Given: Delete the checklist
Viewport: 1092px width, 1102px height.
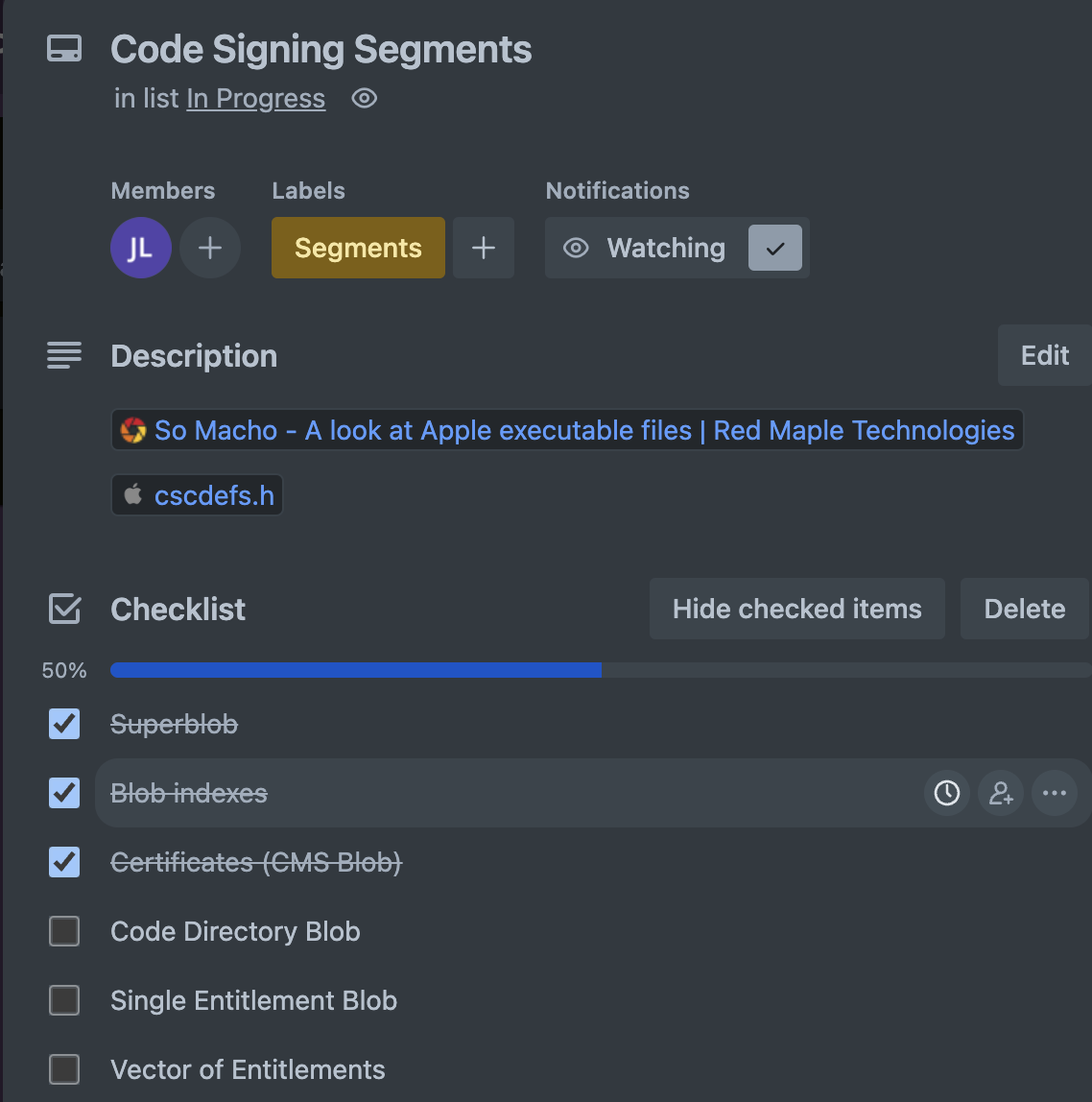Looking at the screenshot, I should 1024,608.
